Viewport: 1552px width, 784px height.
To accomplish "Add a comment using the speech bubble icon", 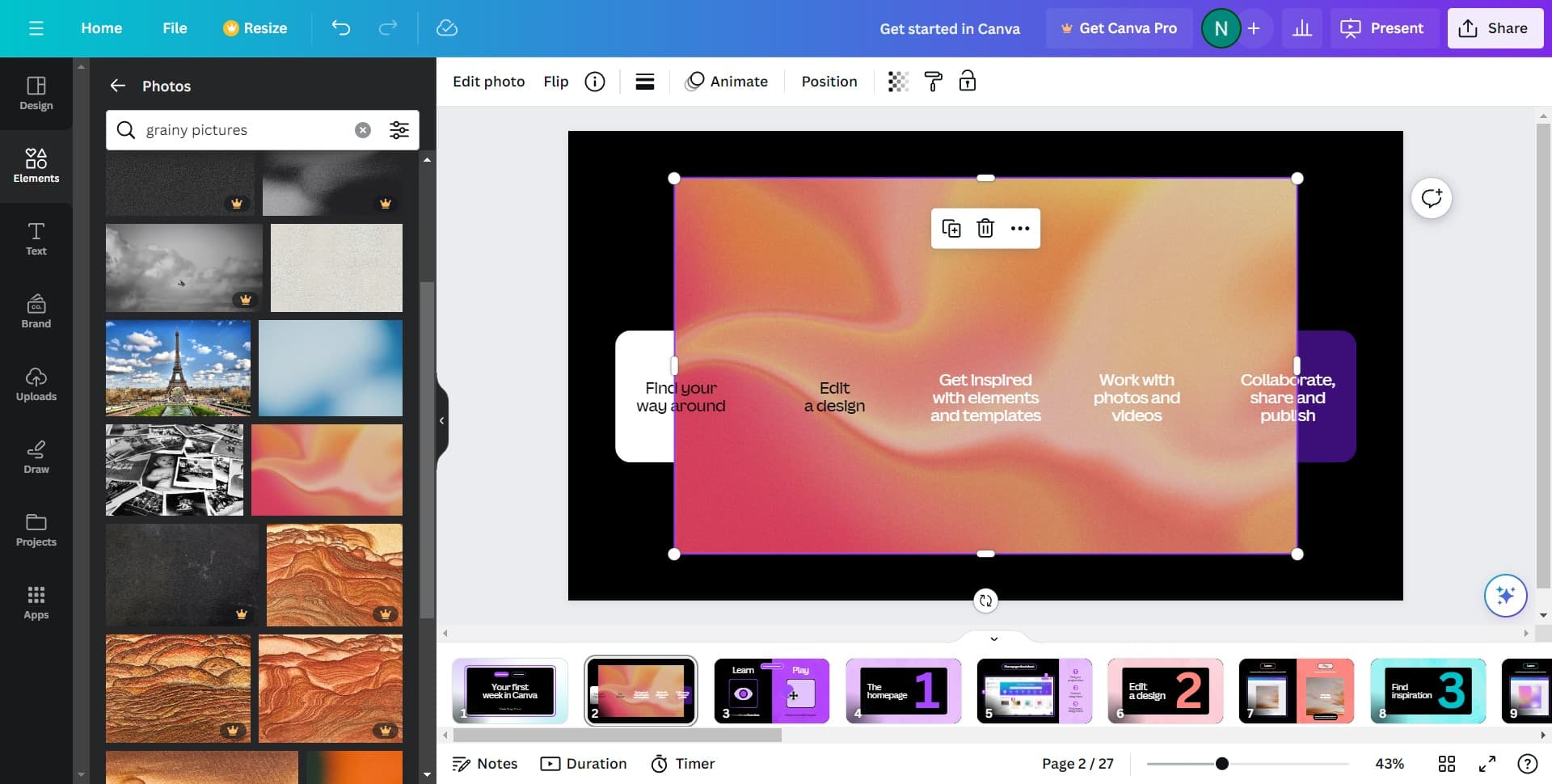I will click(x=1431, y=198).
